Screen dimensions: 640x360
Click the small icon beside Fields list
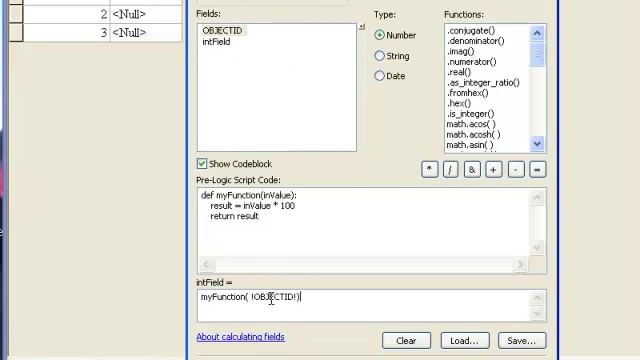(x=362, y=27)
